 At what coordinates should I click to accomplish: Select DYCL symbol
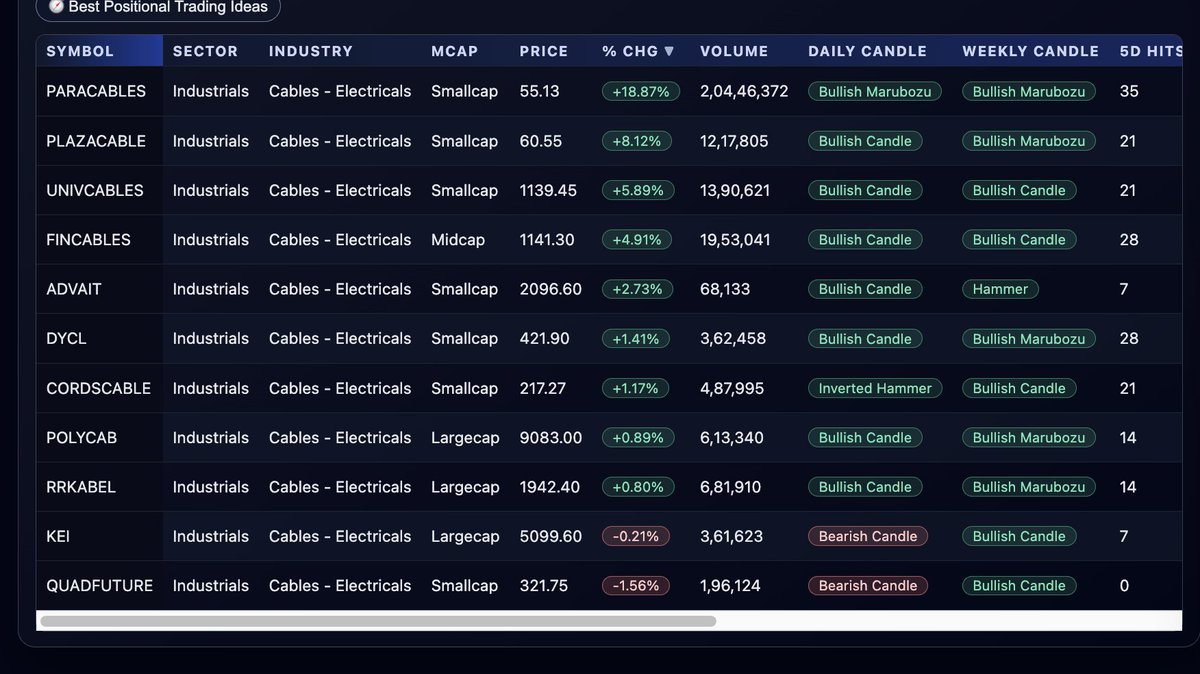(66, 339)
